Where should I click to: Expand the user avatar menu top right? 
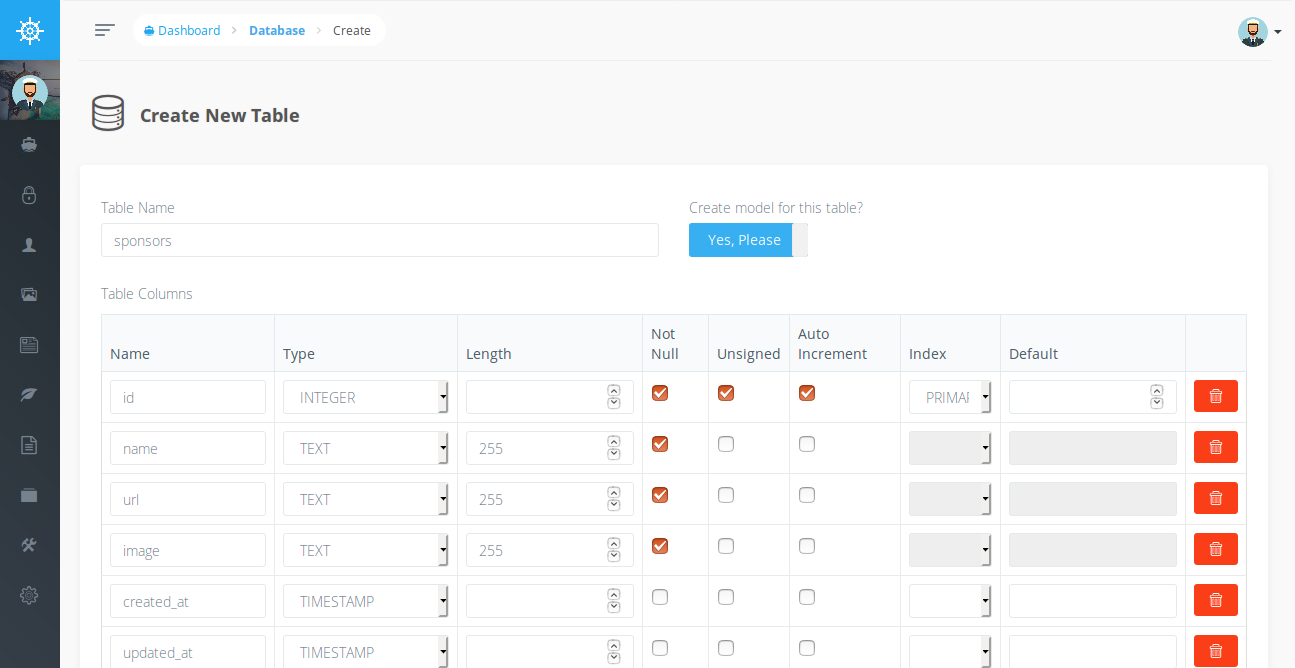click(x=1259, y=32)
